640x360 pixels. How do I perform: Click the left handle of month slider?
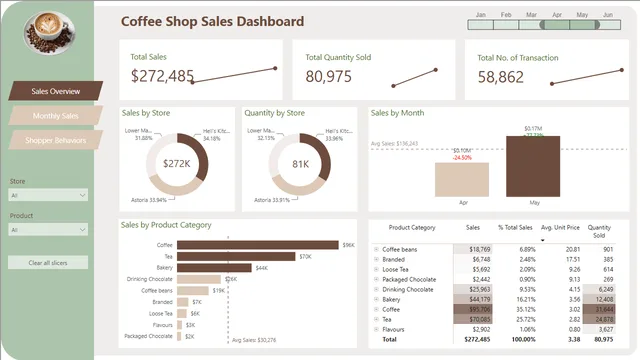pos(542,25)
